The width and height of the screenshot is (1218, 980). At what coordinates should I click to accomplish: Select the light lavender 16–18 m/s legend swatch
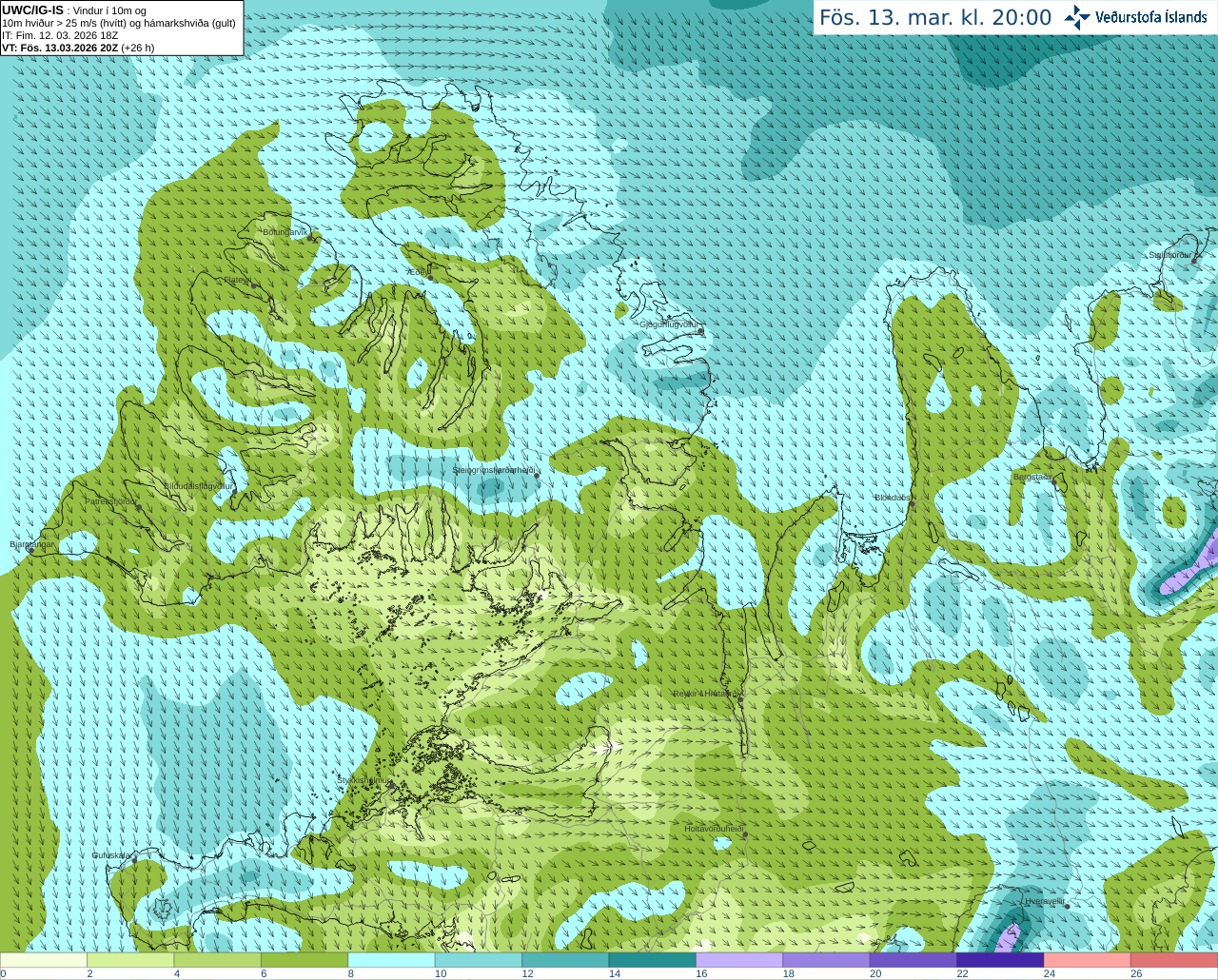click(739, 960)
